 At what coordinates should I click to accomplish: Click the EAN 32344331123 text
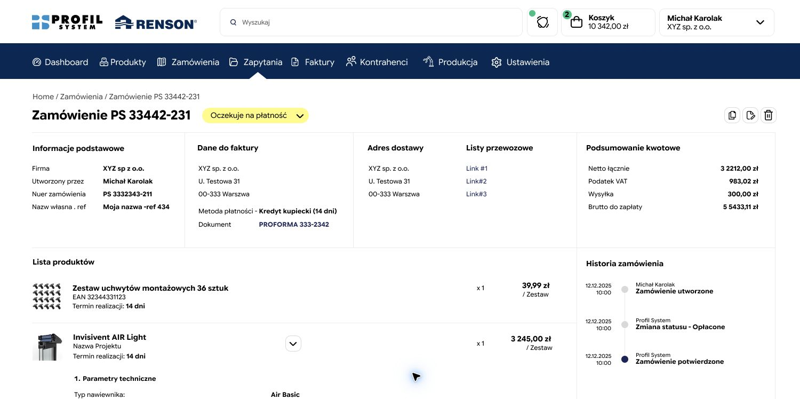[x=99, y=297]
